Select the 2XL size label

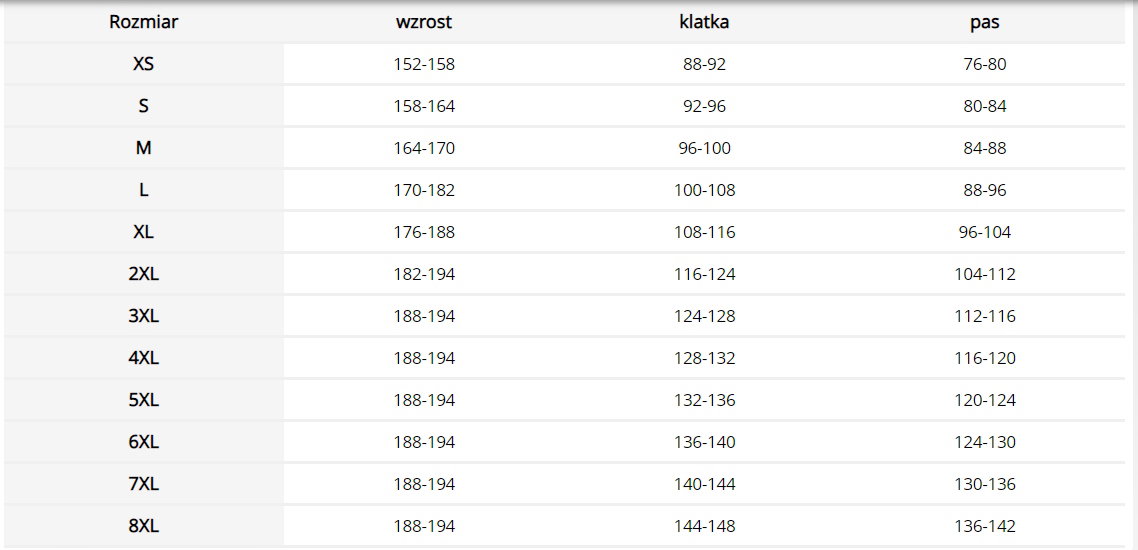(144, 274)
